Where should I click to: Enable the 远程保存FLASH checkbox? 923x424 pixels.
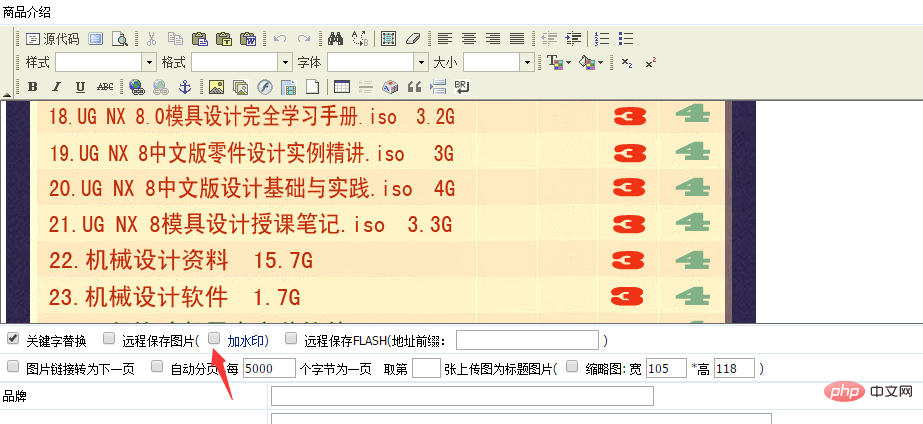291,338
